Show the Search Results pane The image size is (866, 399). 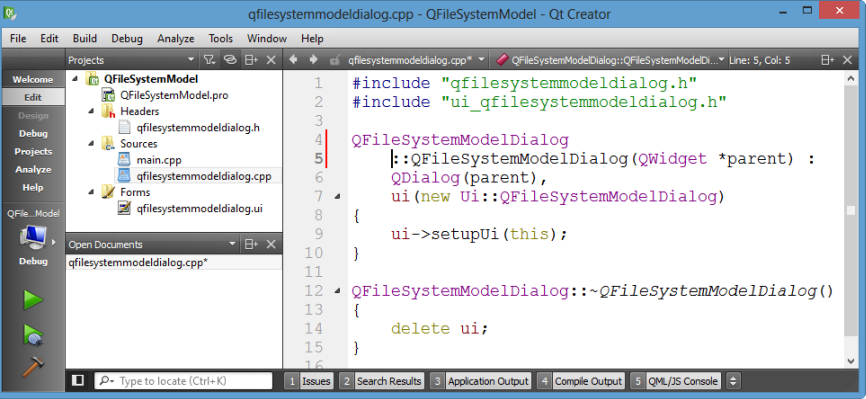382,381
